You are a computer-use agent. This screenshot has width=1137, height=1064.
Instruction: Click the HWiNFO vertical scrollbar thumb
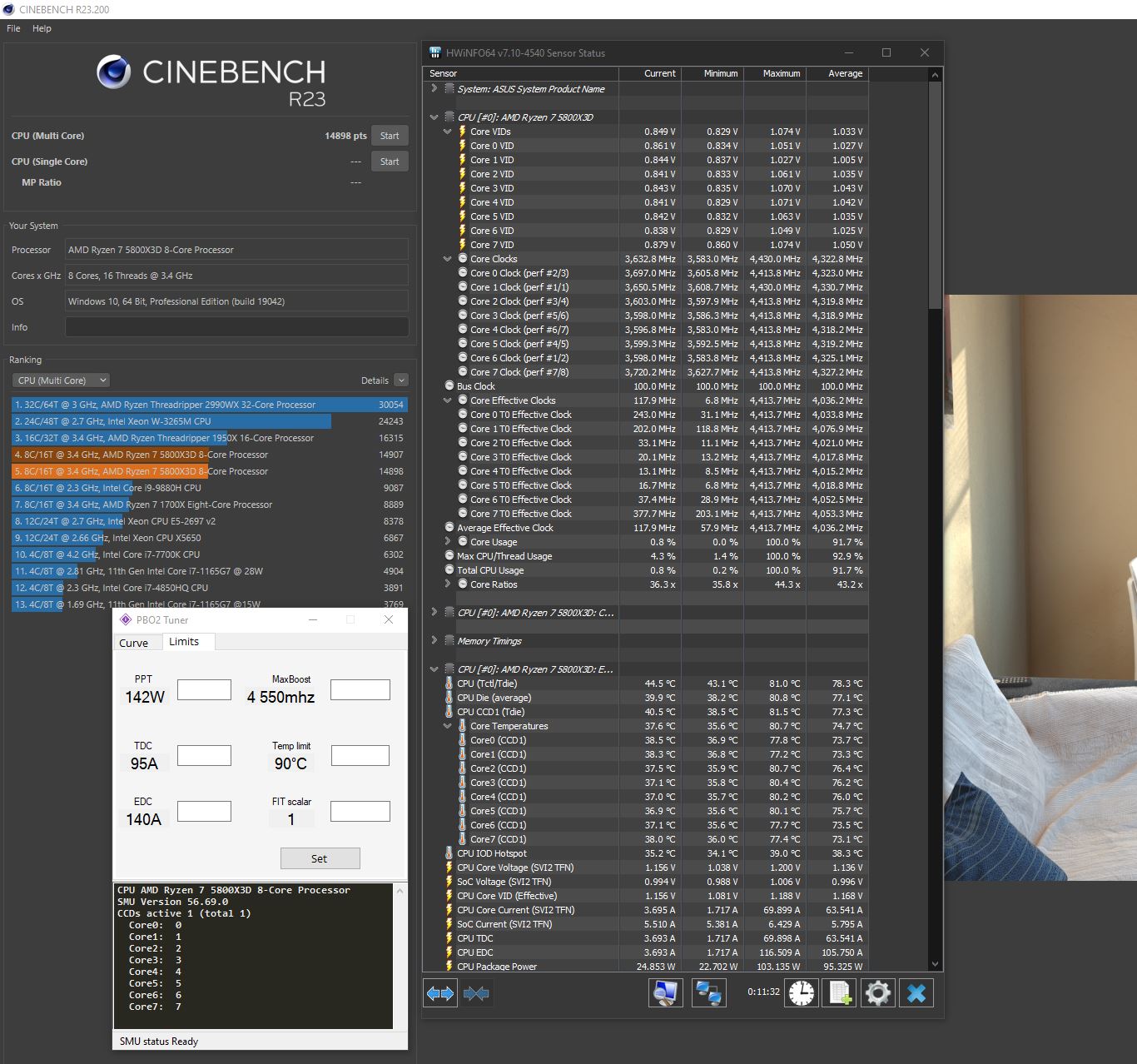(x=935, y=195)
